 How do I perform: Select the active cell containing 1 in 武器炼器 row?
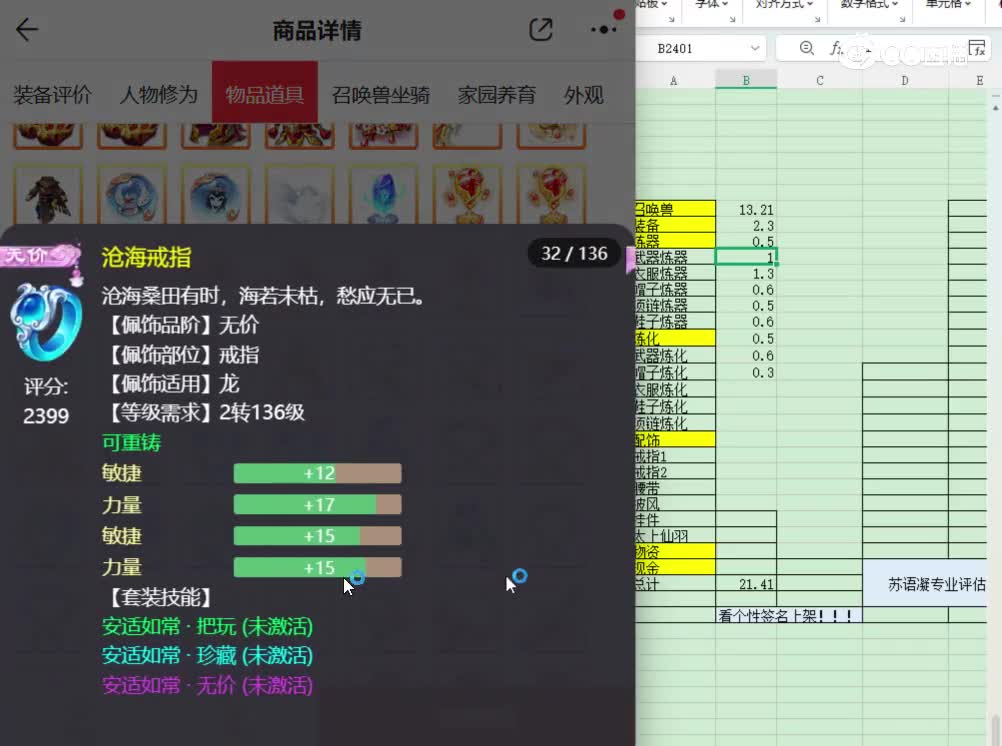(746, 257)
